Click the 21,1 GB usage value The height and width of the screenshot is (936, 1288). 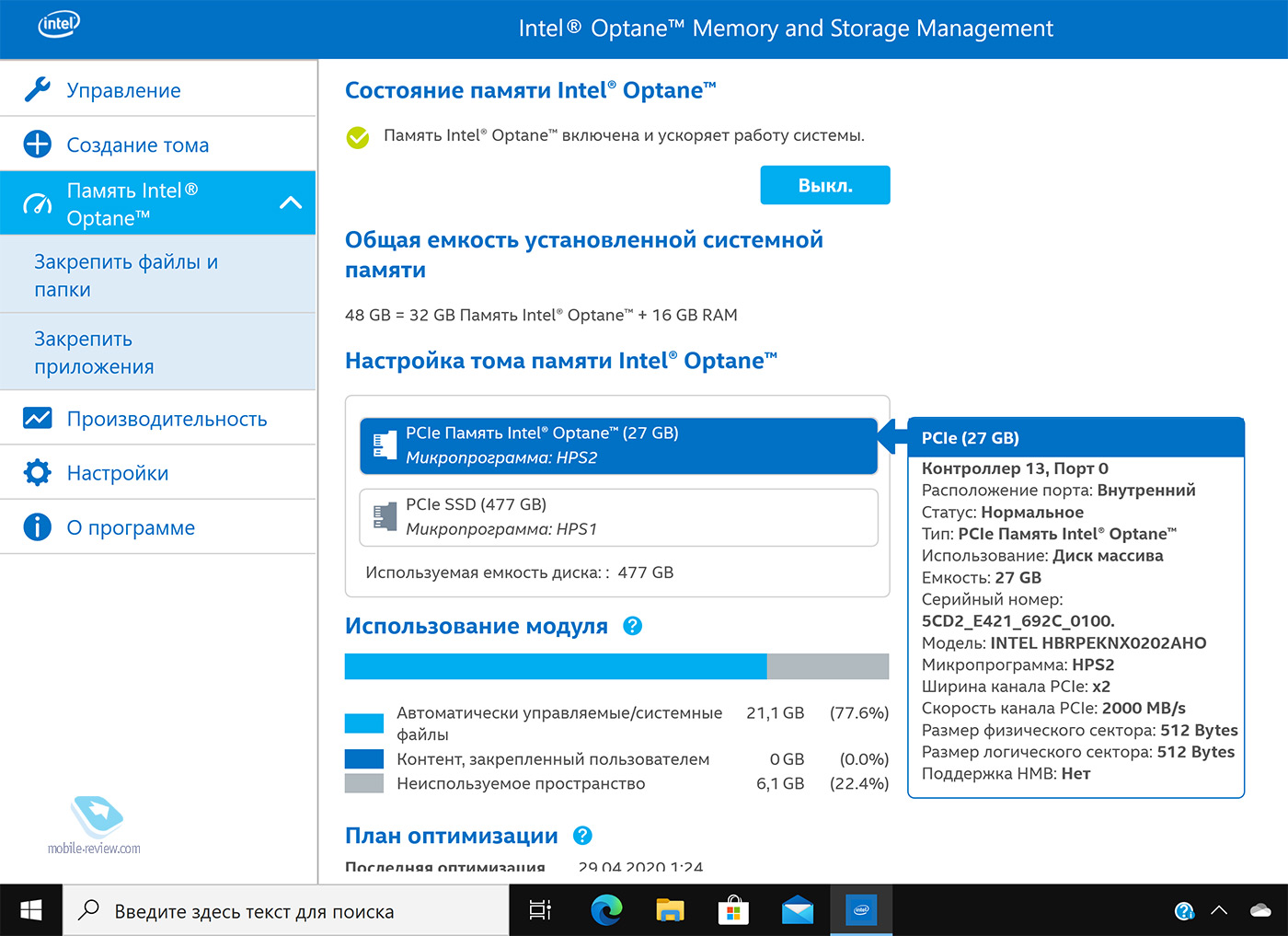click(776, 712)
